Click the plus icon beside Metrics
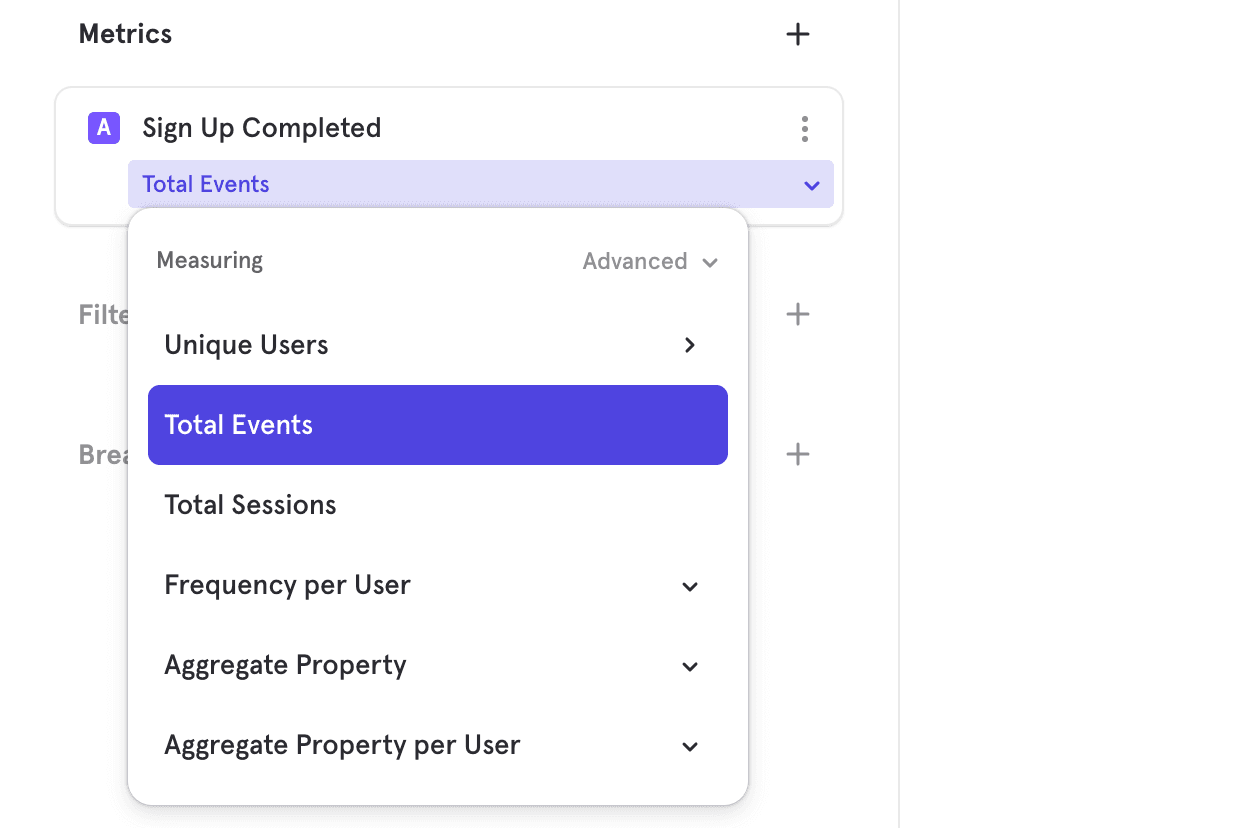 tap(797, 35)
